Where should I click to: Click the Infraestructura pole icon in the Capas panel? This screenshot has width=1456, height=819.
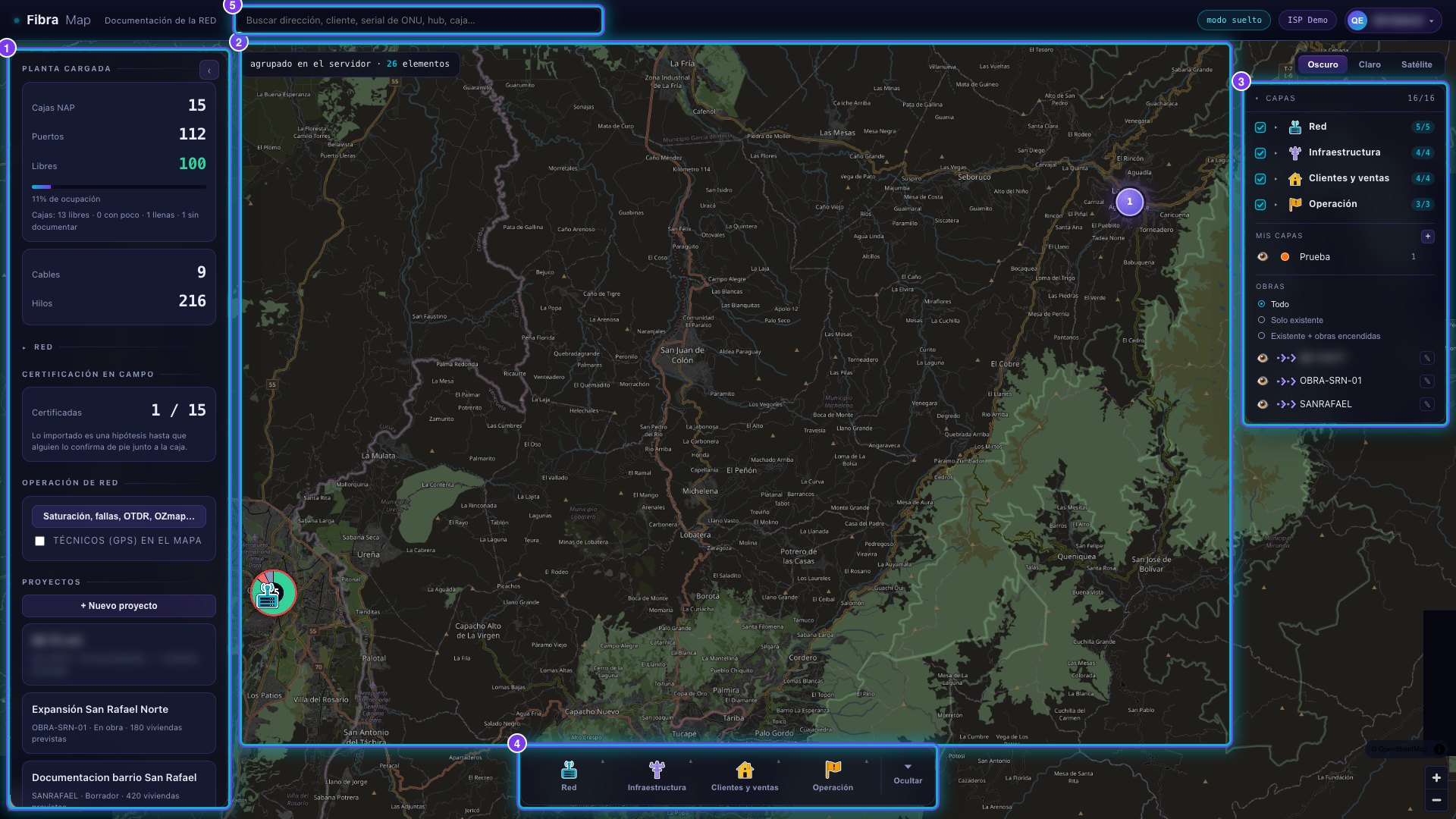click(x=1295, y=152)
